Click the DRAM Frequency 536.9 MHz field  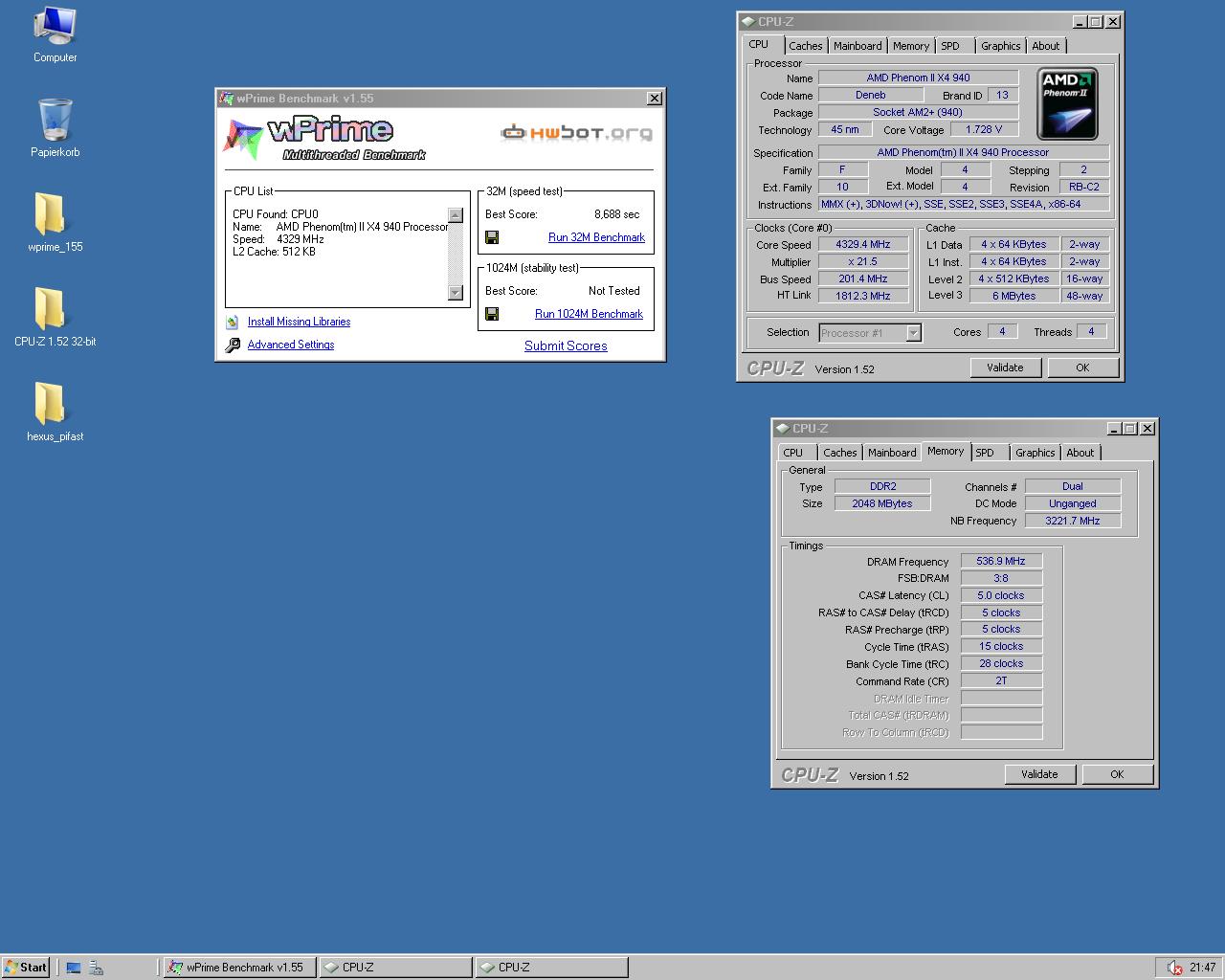click(1001, 562)
